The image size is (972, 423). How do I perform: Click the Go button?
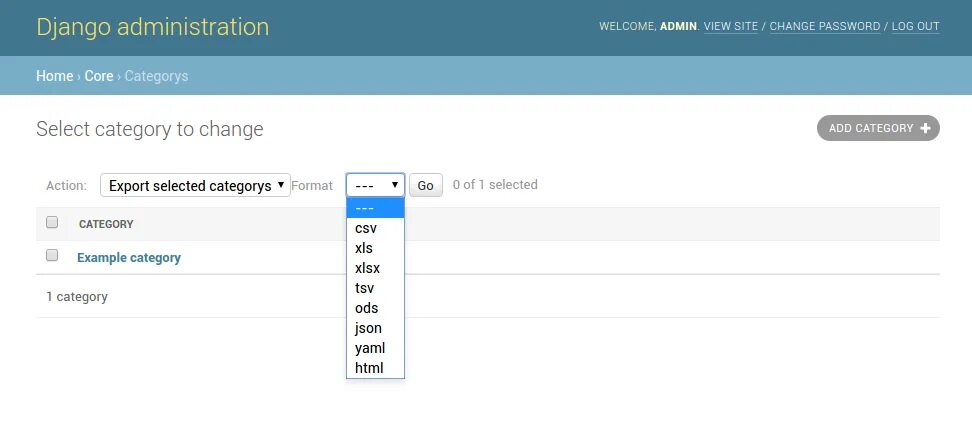coord(425,185)
